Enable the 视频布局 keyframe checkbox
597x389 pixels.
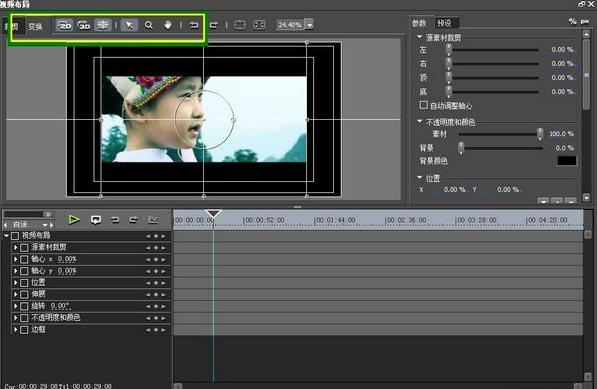point(15,236)
